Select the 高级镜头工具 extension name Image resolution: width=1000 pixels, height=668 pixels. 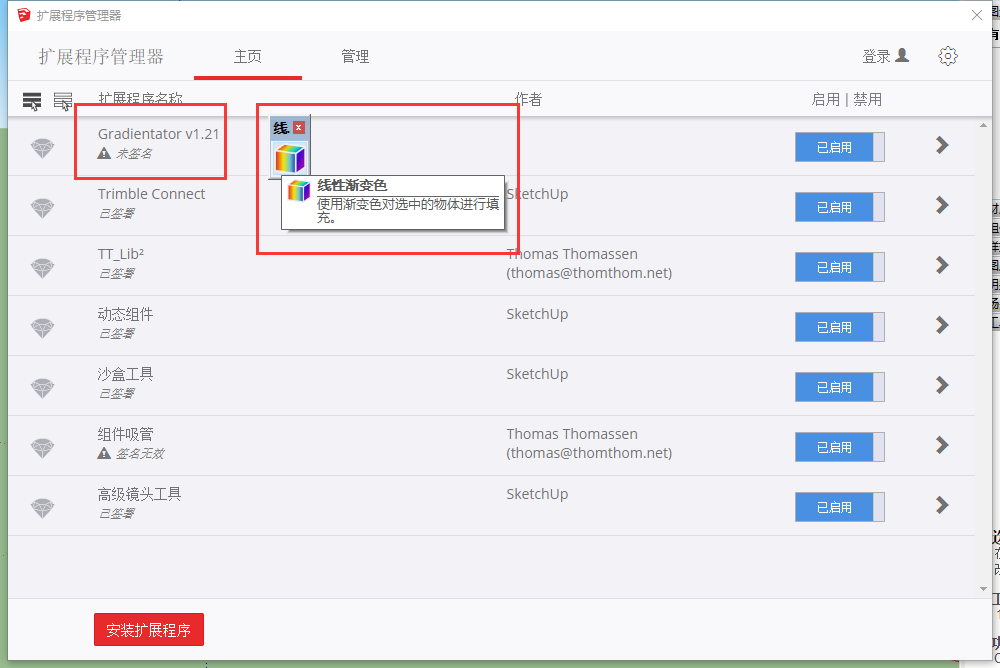(139, 494)
